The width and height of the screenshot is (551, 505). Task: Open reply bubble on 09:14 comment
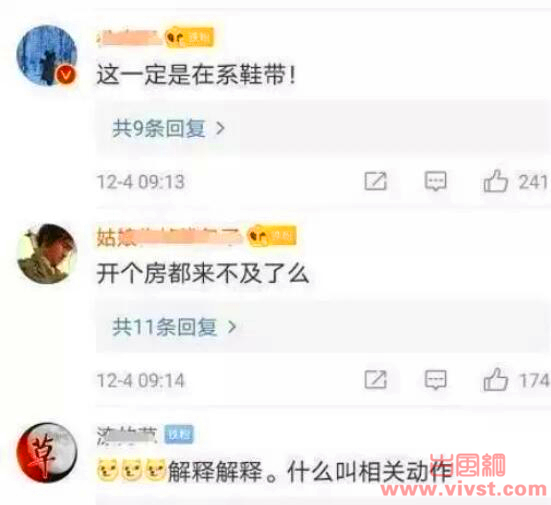tap(435, 380)
